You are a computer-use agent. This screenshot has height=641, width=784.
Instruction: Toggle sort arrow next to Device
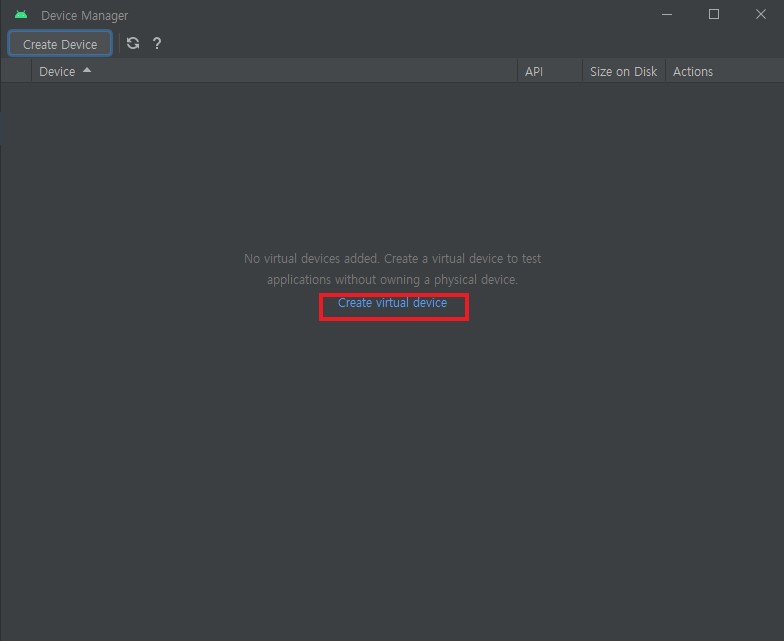pos(87,70)
